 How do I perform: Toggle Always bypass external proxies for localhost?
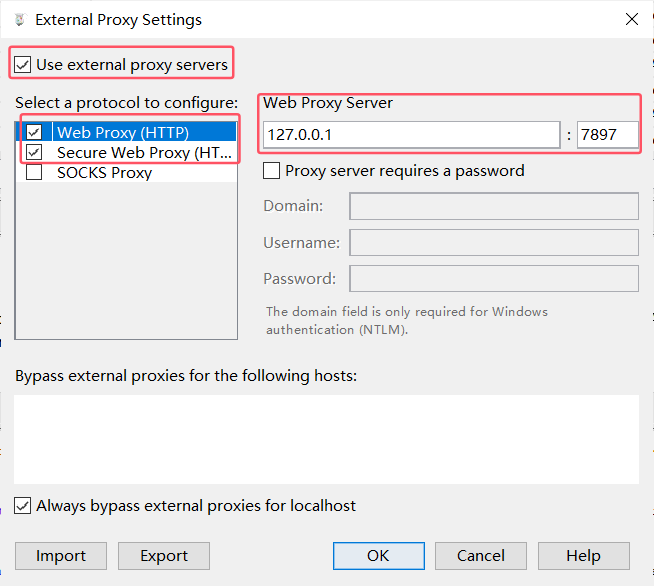[23, 506]
